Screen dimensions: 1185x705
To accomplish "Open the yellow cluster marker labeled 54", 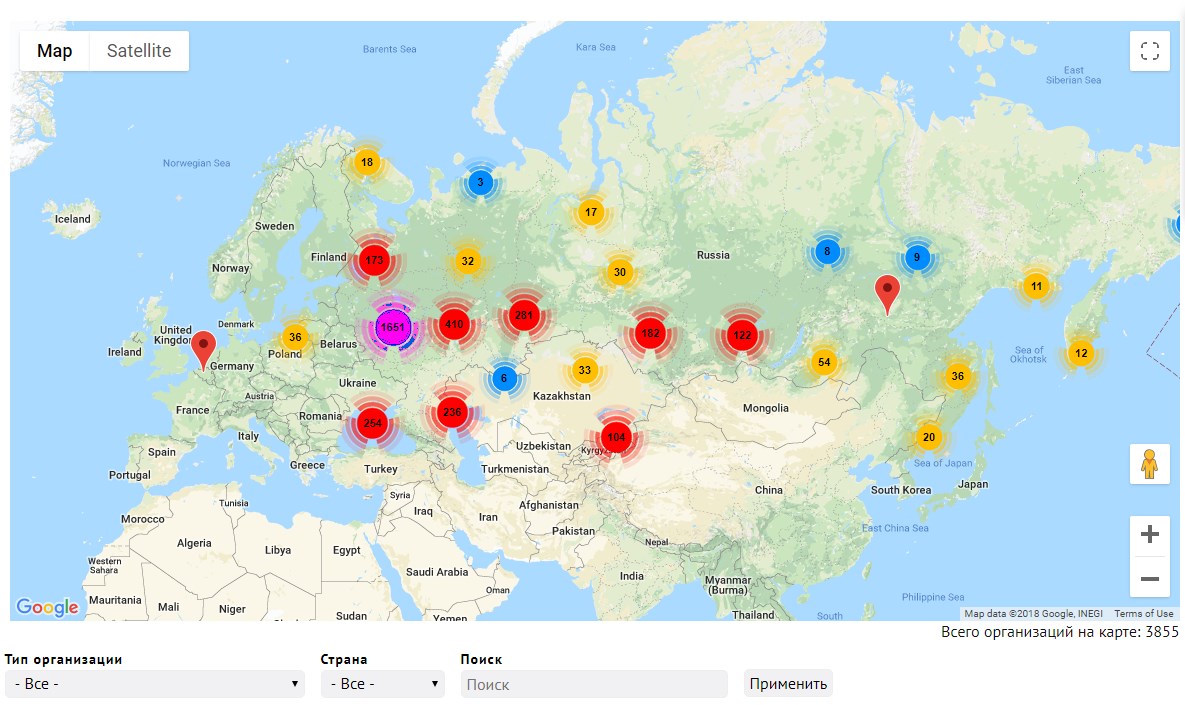I will tap(824, 362).
